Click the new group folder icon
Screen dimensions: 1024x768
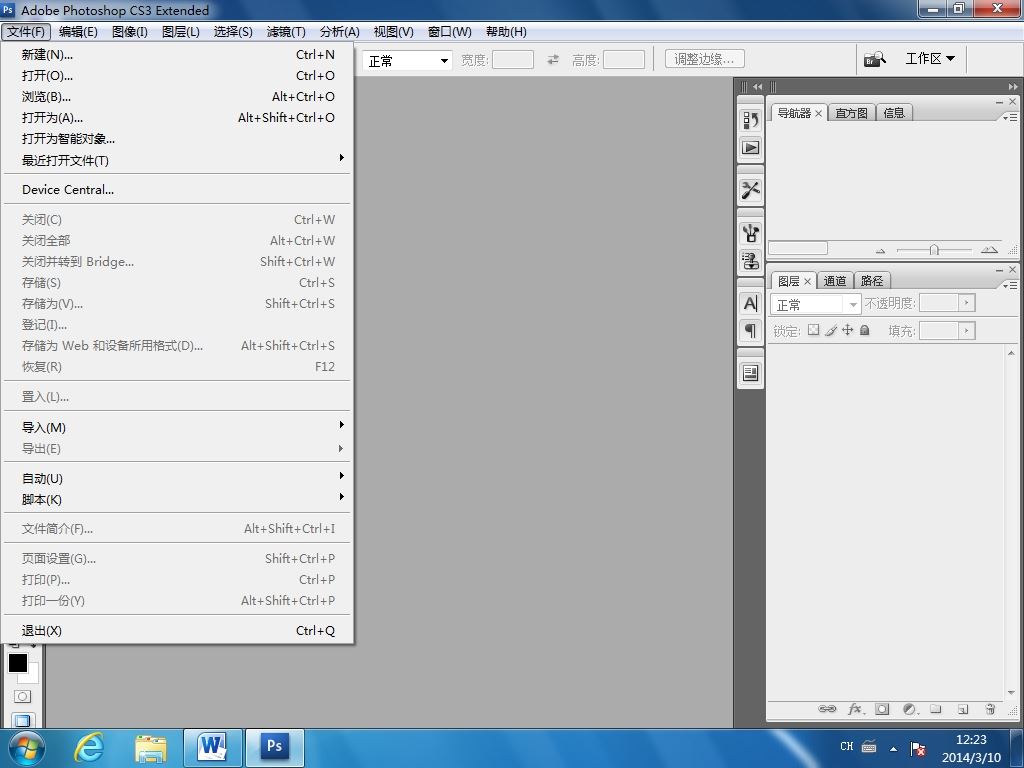click(x=936, y=709)
